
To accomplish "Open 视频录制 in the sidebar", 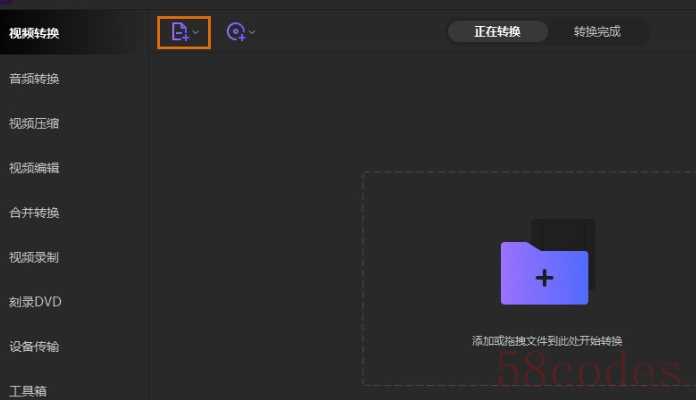I will (x=35, y=257).
